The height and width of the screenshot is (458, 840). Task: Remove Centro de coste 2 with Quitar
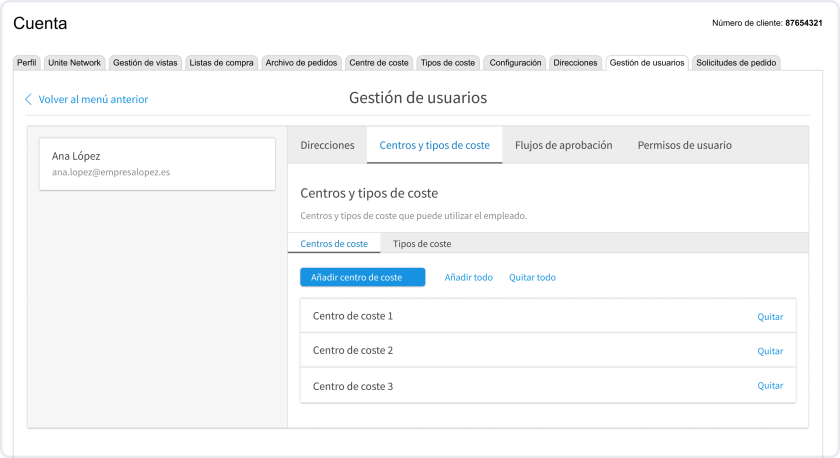click(x=770, y=351)
